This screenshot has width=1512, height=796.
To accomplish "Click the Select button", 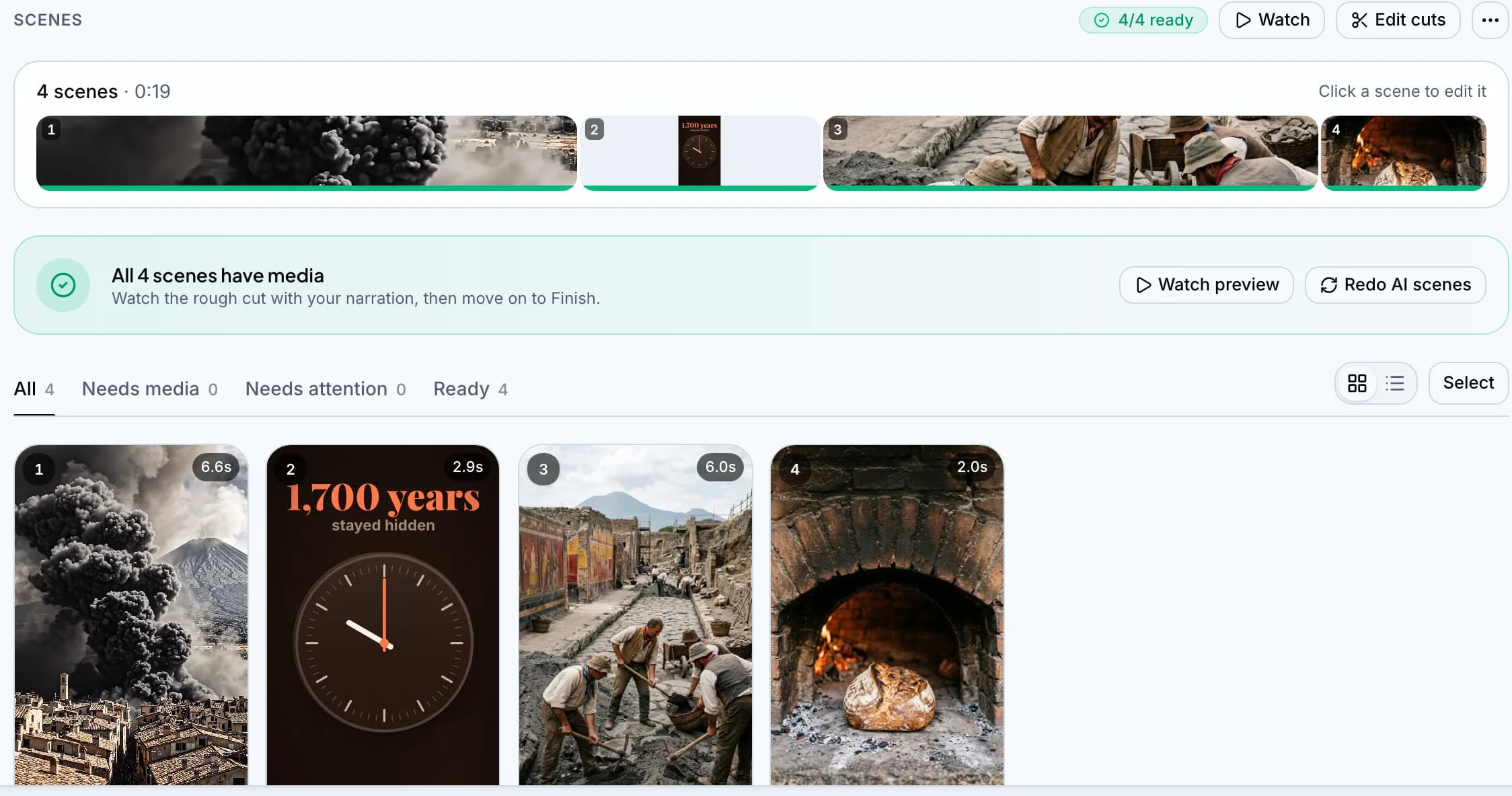I will [x=1468, y=383].
